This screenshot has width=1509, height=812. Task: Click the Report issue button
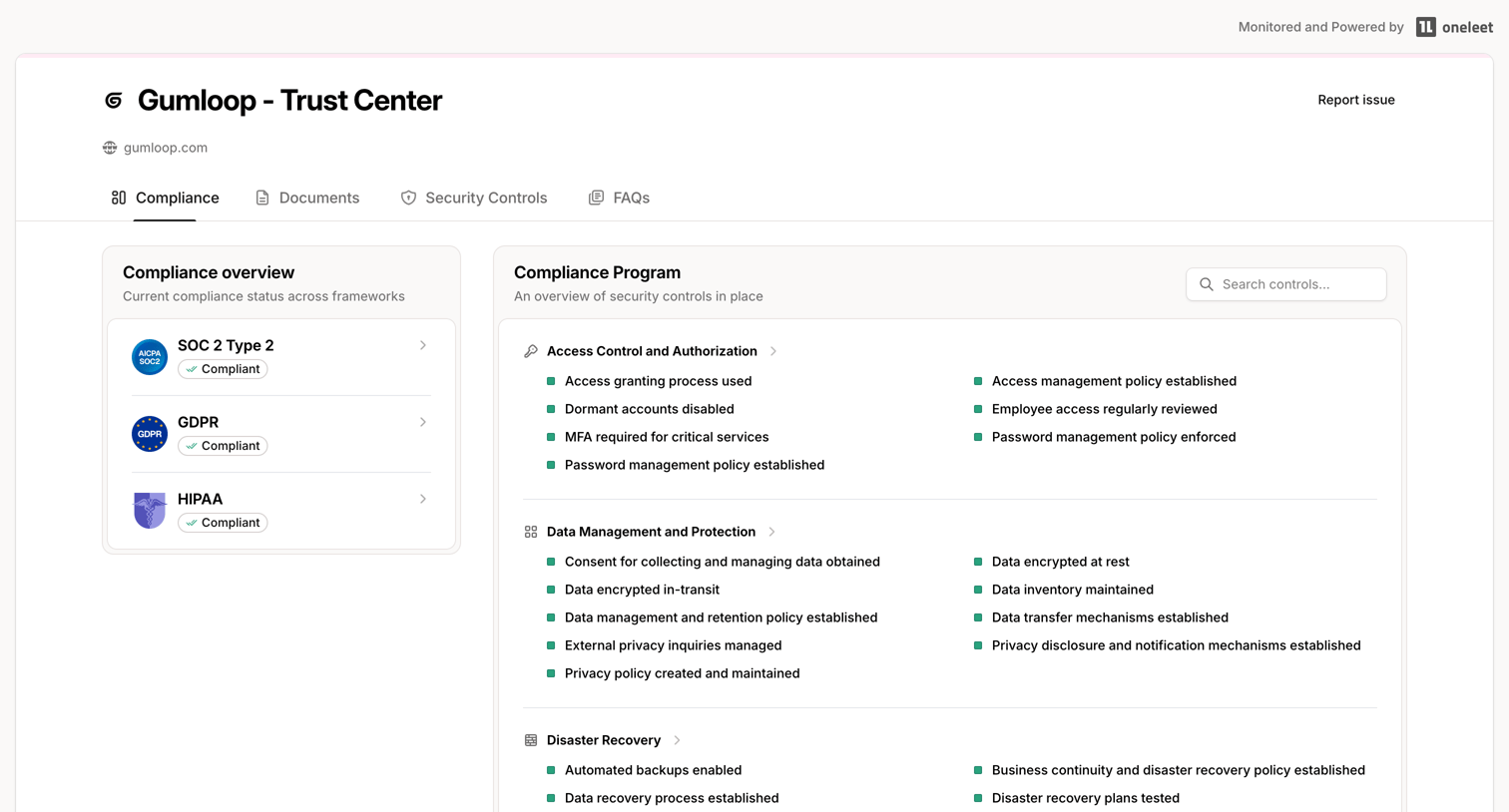point(1356,100)
